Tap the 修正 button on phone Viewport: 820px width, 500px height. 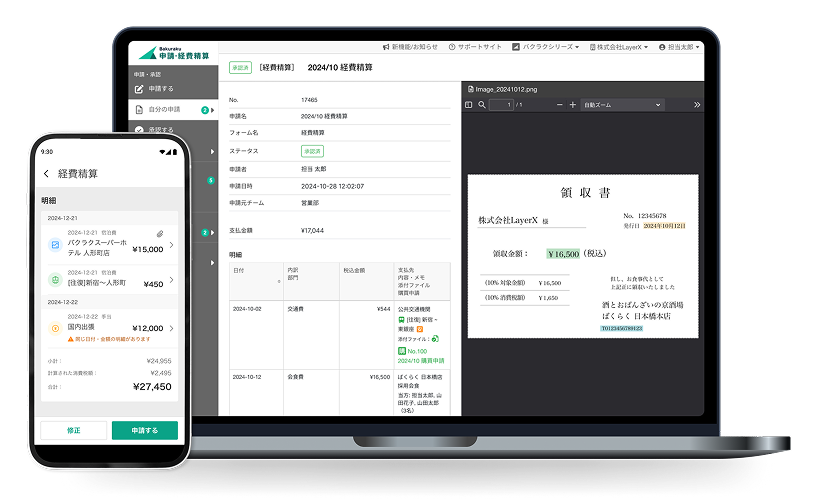(73, 430)
